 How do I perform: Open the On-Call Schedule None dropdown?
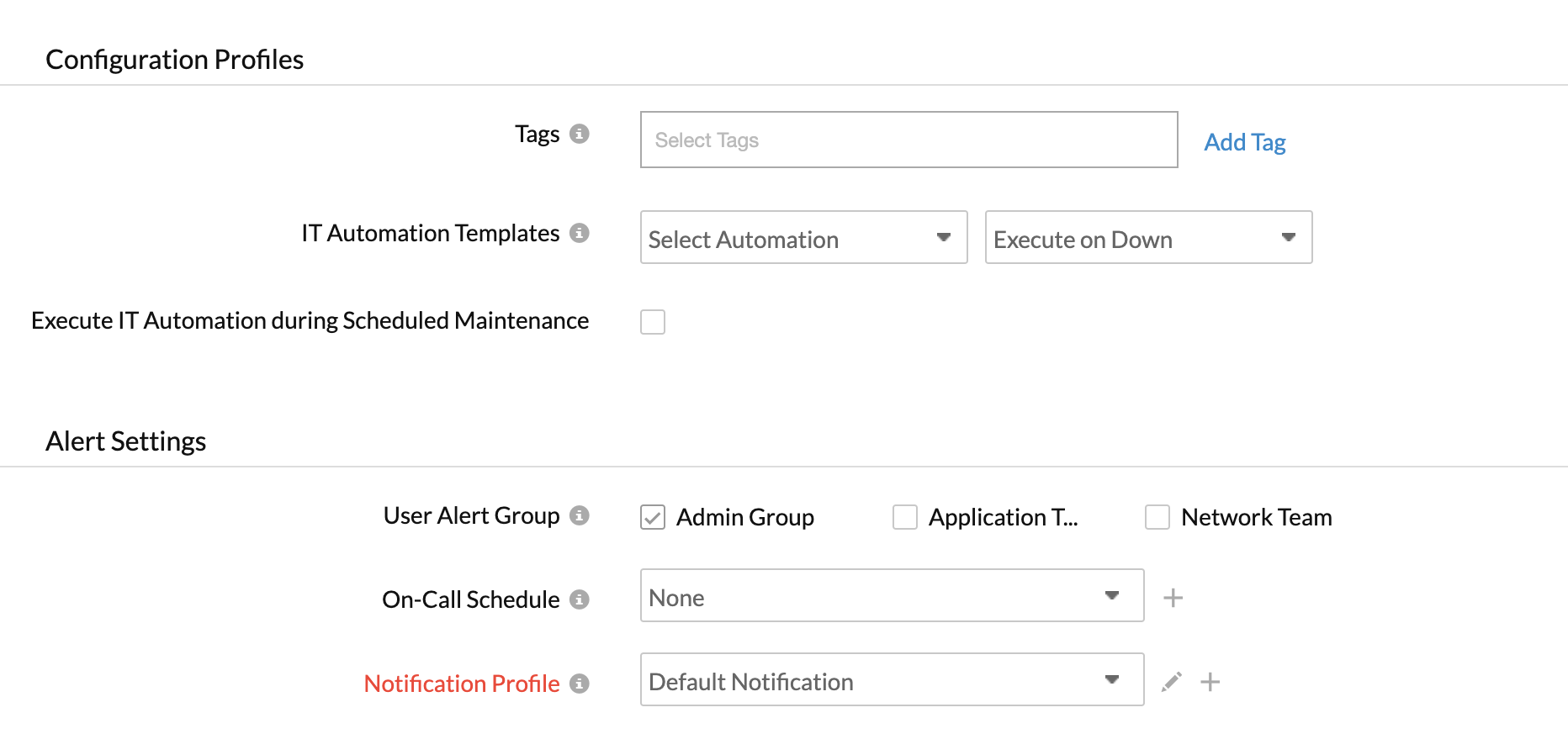coord(892,596)
